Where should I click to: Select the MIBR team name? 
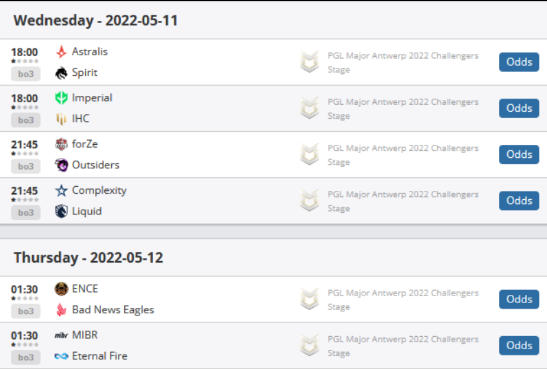(85, 335)
